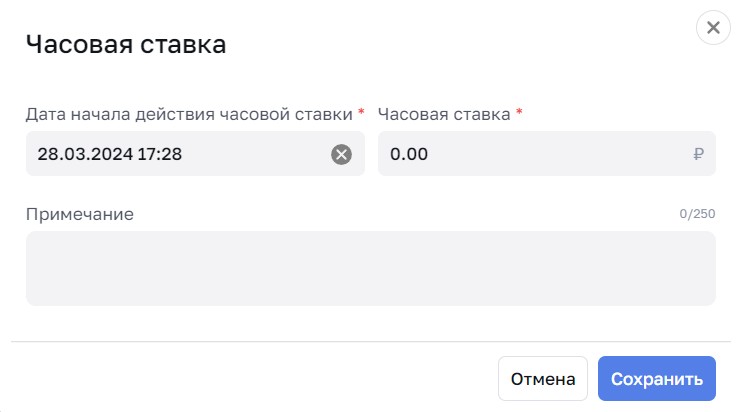Close the Часовая ставка dialog with the X
The width and height of the screenshot is (741, 412).
pos(713,28)
